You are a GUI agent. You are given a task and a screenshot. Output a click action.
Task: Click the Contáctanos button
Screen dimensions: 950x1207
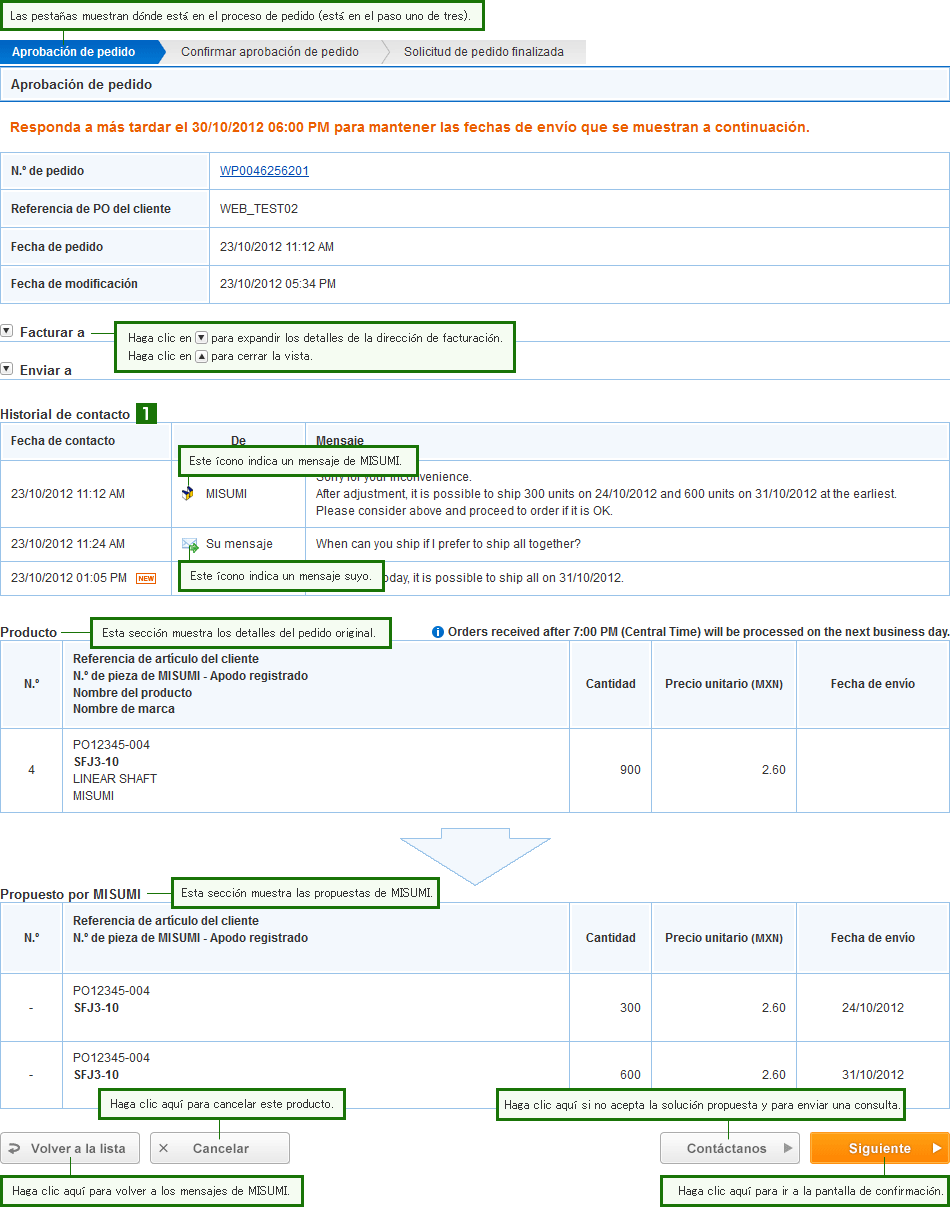point(730,1148)
